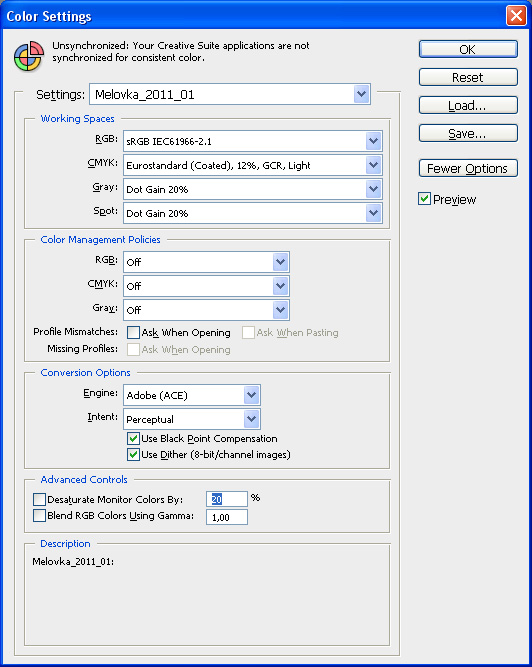Open the Working Spaces RGB dropdown

253,141
